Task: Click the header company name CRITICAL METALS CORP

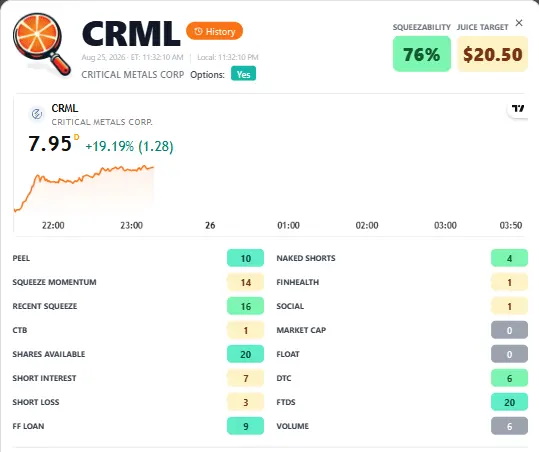Action: pos(133,75)
